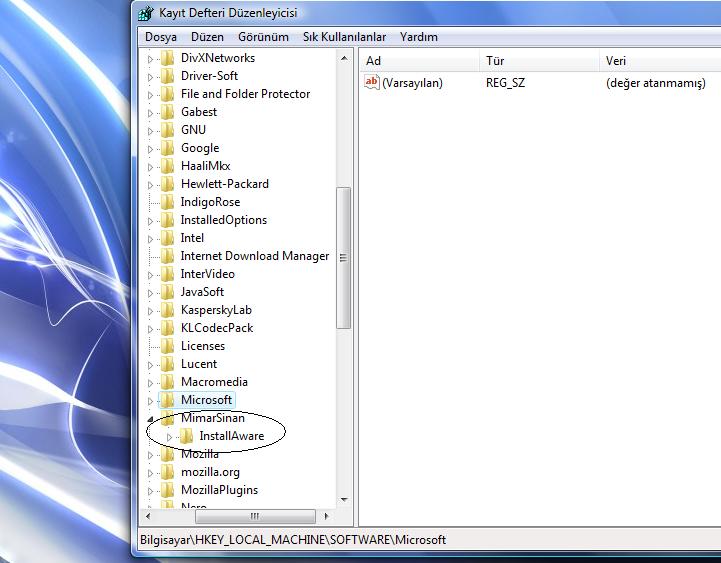Screen dimensions: 721x563
Task: Expand the InstalledOptions key
Action: tap(150, 221)
